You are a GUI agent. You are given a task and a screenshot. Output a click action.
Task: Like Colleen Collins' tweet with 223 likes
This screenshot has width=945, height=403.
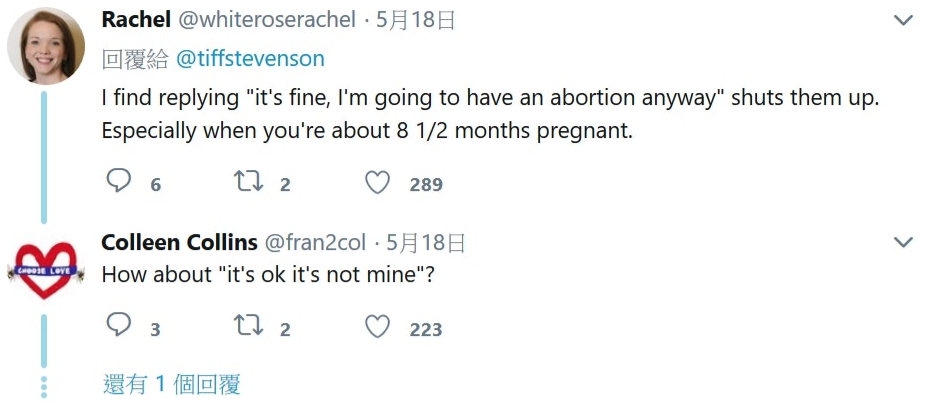[377, 328]
